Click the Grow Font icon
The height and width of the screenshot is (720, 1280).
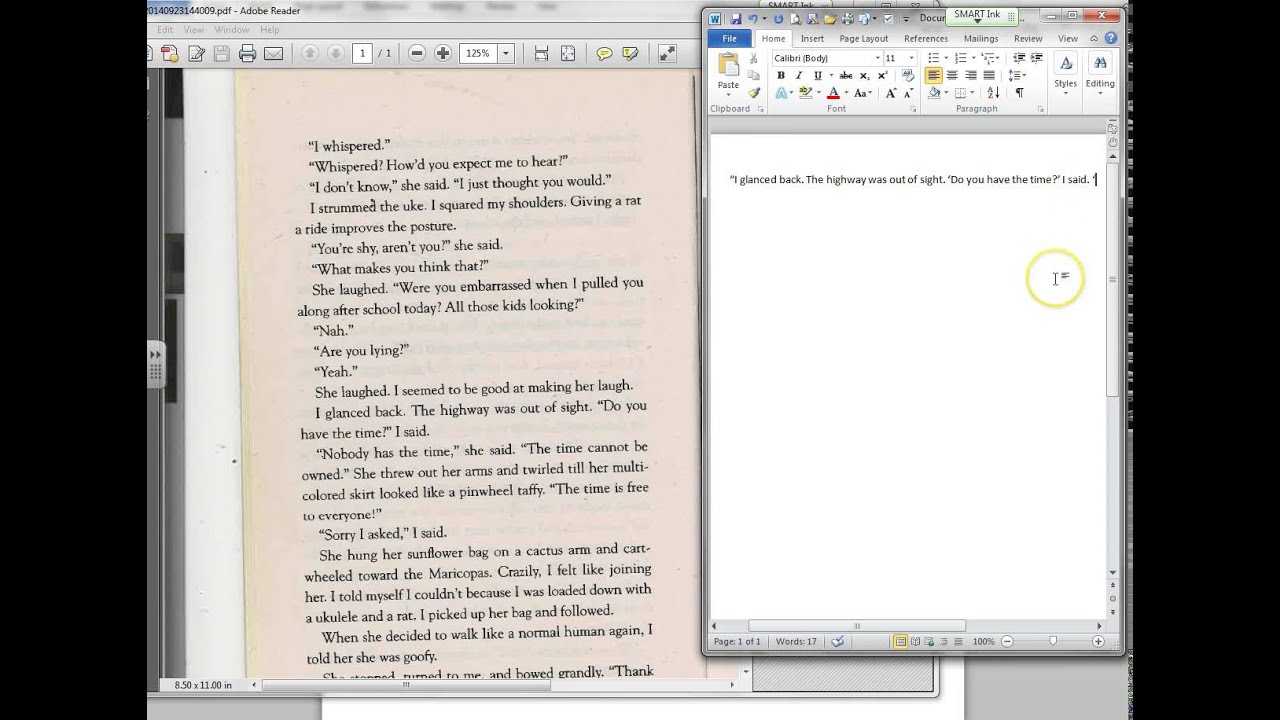point(891,92)
